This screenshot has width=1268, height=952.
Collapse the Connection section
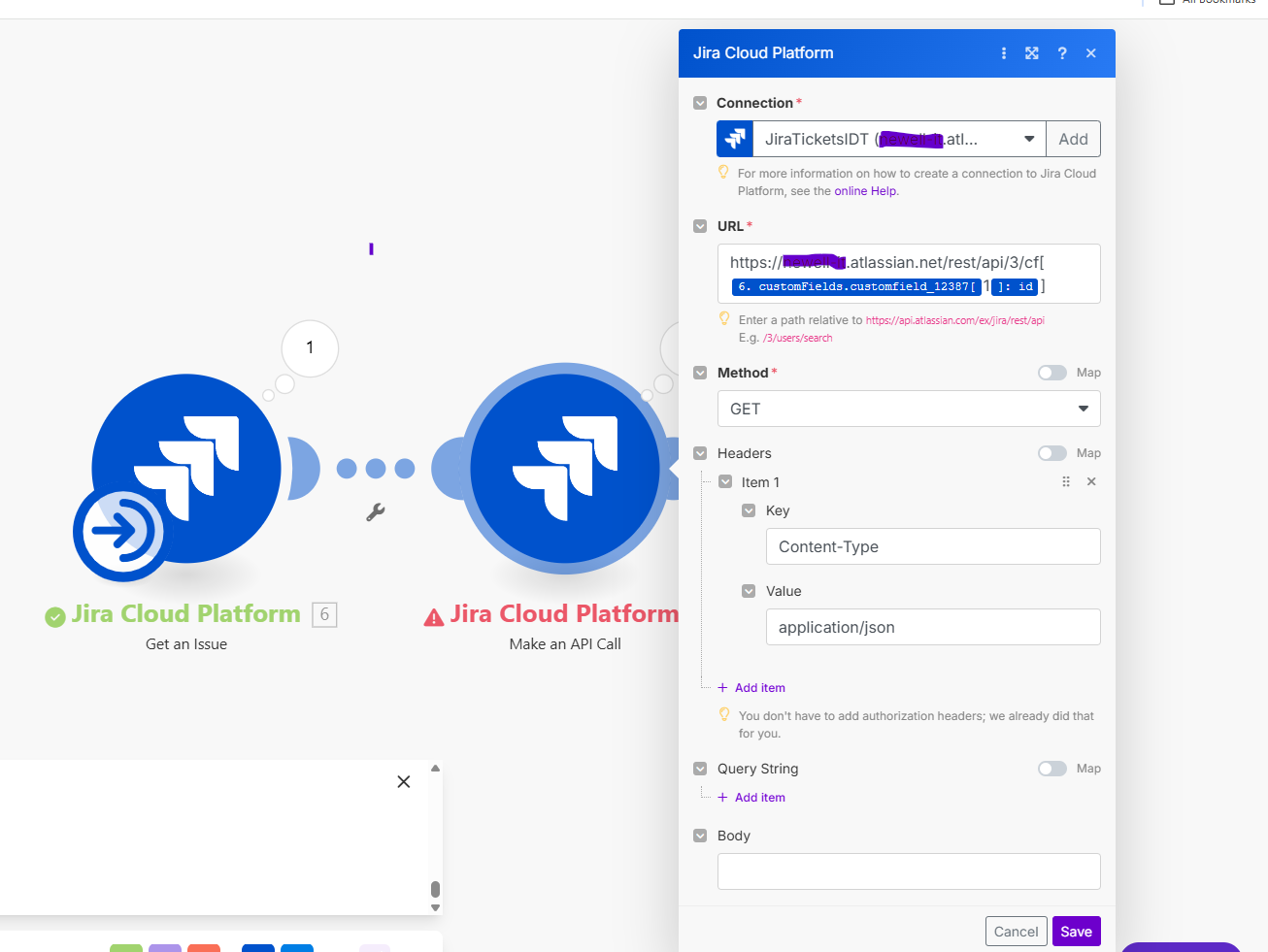(700, 103)
